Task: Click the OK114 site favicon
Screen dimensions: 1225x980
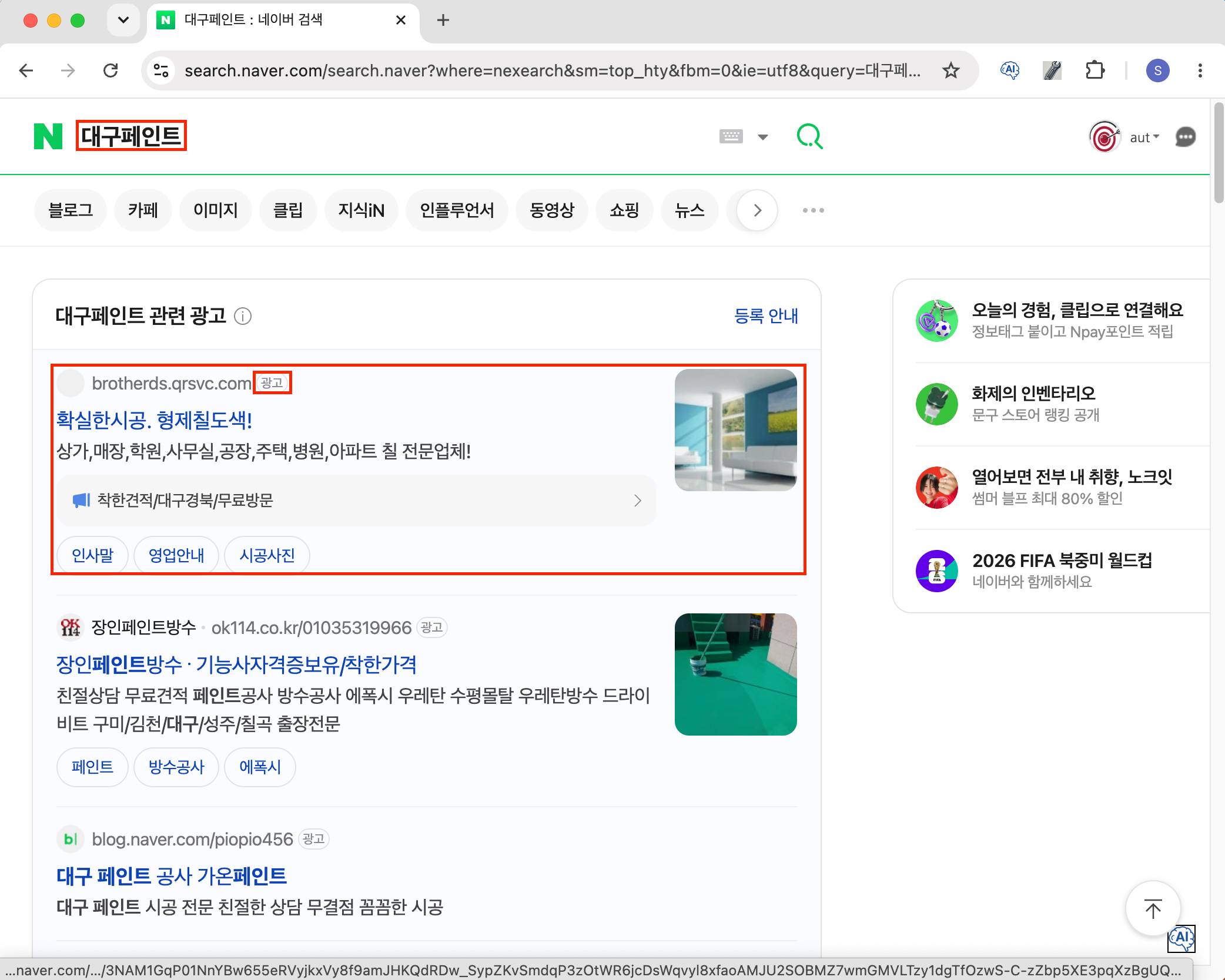Action: (71, 627)
